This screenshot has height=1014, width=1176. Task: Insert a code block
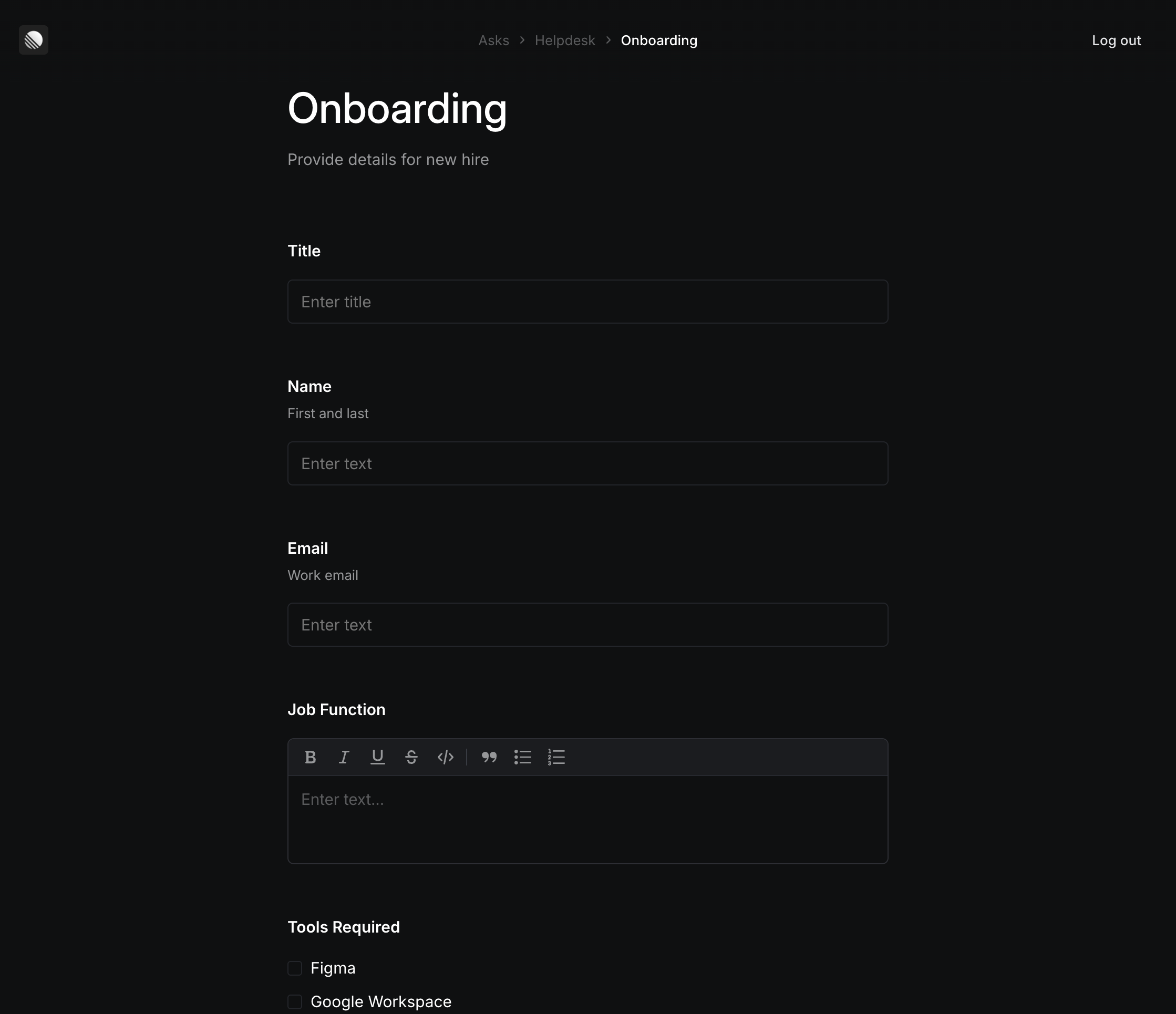click(x=446, y=757)
